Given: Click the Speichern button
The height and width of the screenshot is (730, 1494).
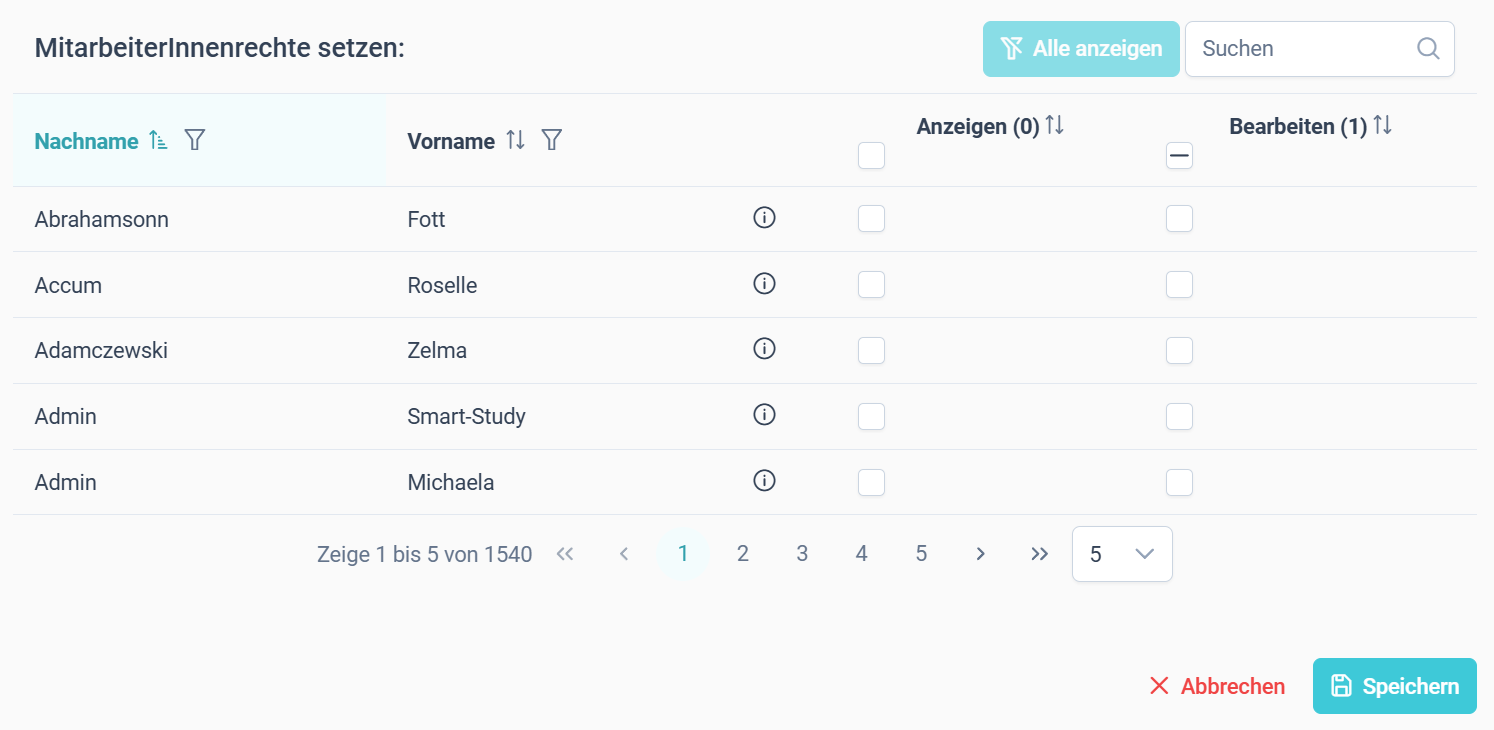Looking at the screenshot, I should point(1395,686).
